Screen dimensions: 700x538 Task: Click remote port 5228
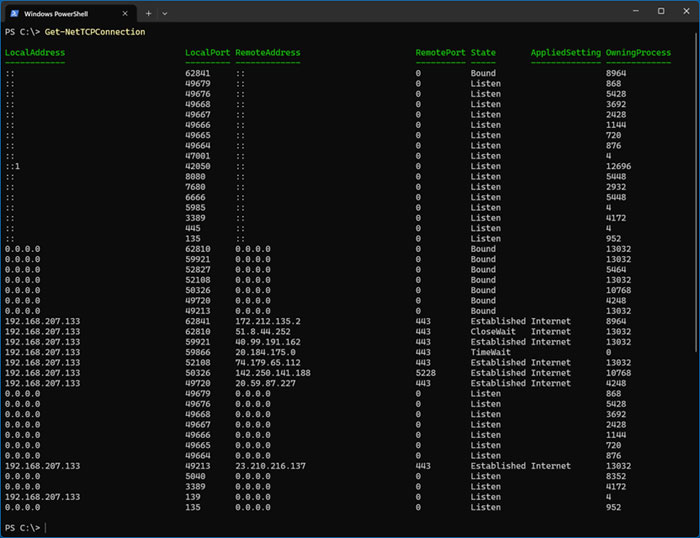point(425,372)
